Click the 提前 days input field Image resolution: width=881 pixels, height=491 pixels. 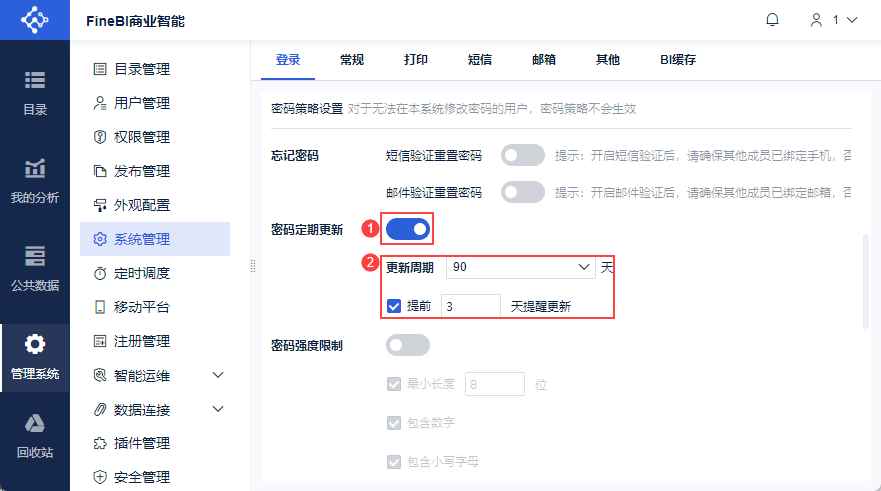point(470,306)
